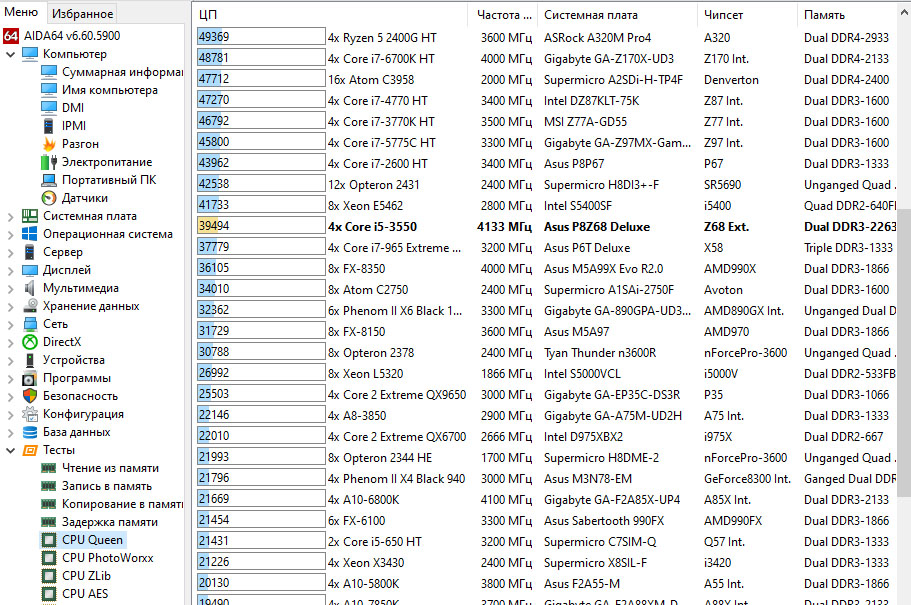Expand the Сервер tree node
Screen dimensions: 911x605
pos(10,253)
